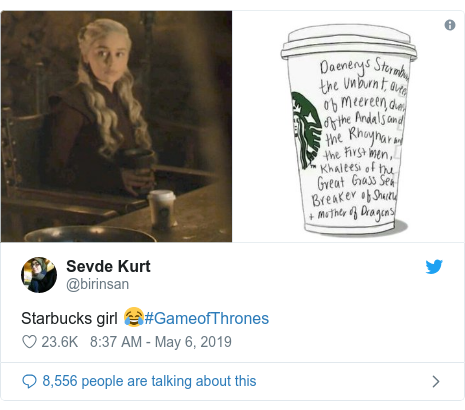Viewport: 465px width, 410px height.
Task: Click the green Starbucks logo on cup
Action: pyautogui.click(x=306, y=131)
